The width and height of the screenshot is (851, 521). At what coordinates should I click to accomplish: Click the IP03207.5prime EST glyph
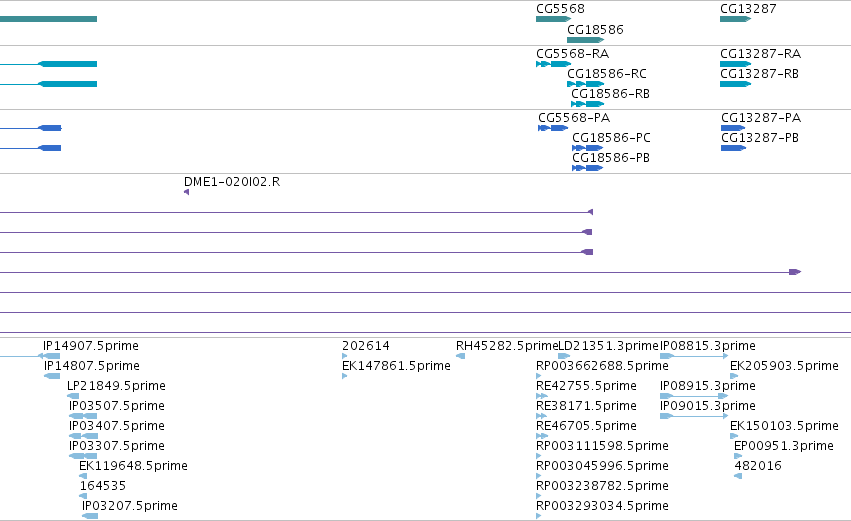(90, 516)
